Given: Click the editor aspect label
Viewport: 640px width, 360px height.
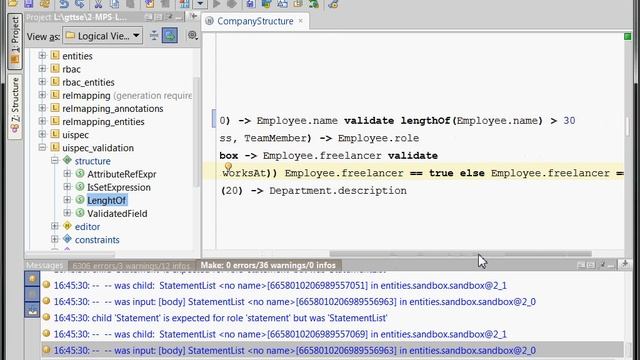Looking at the screenshot, I should 87,227.
